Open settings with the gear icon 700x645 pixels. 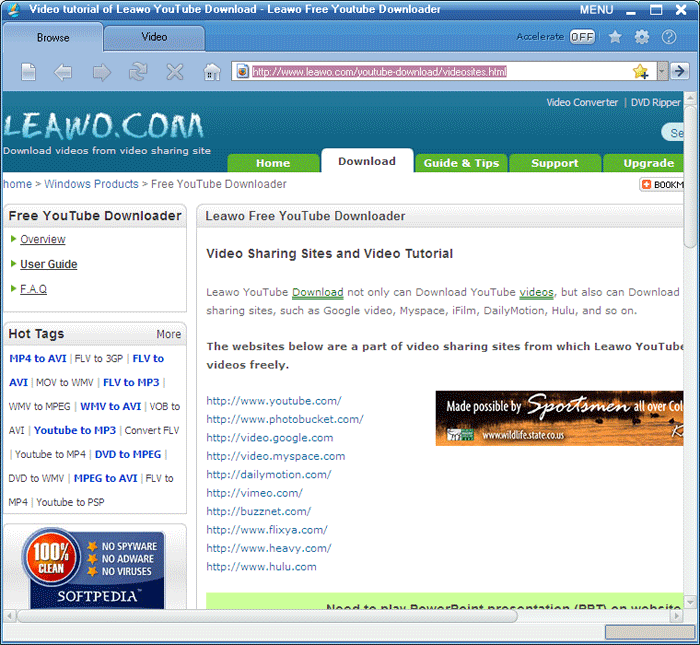(x=642, y=37)
